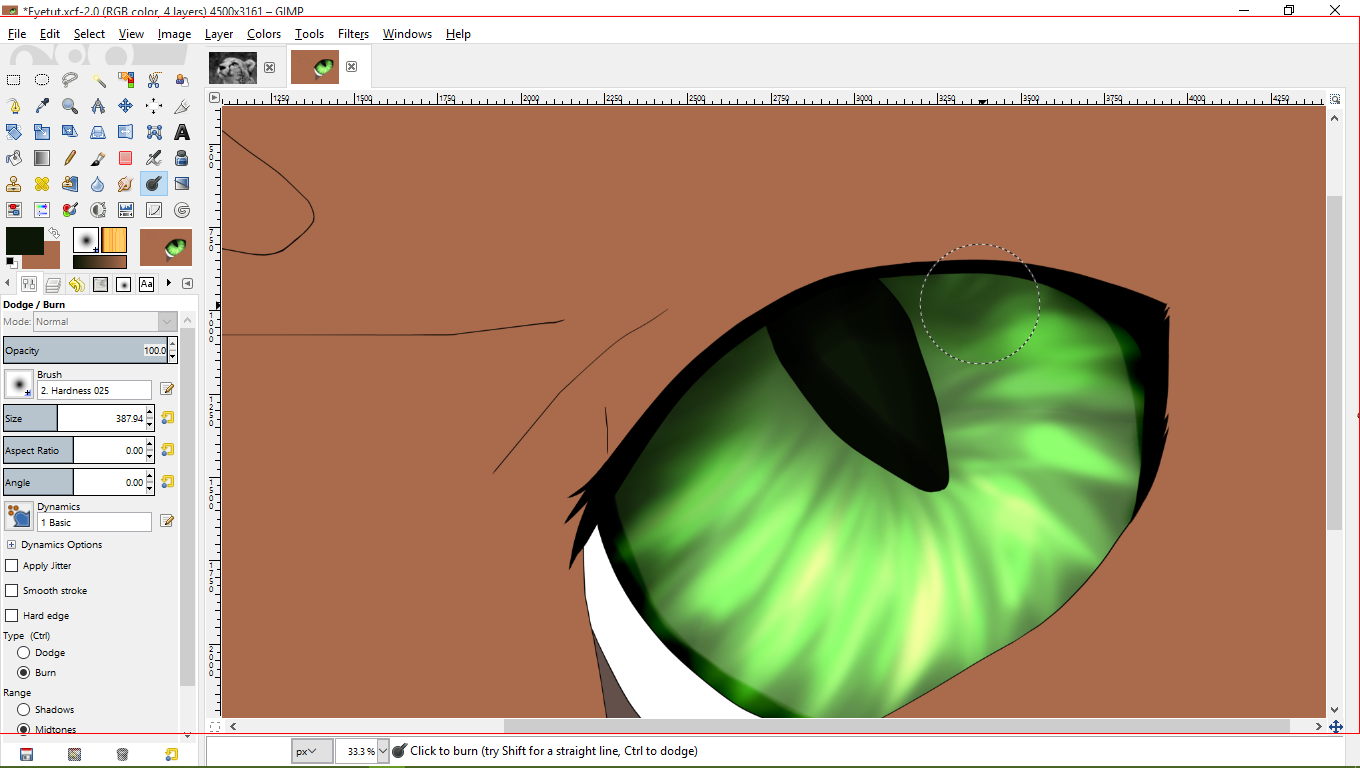Toggle zoom-on-window-resize button above the vertical scrollbar

pyautogui.click(x=1335, y=98)
